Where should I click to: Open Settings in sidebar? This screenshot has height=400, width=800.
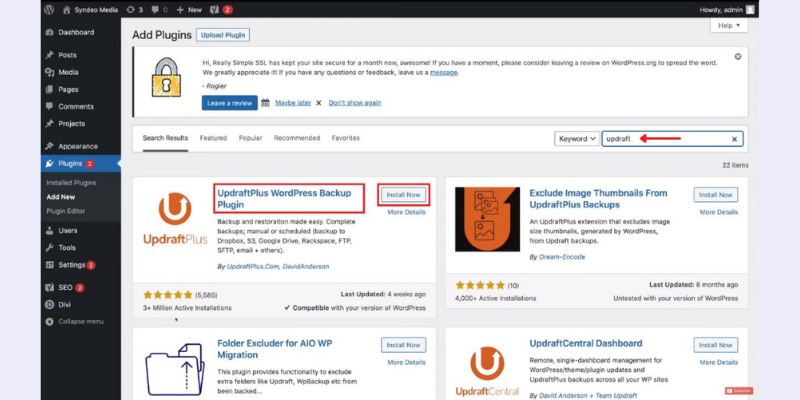pos(71,265)
